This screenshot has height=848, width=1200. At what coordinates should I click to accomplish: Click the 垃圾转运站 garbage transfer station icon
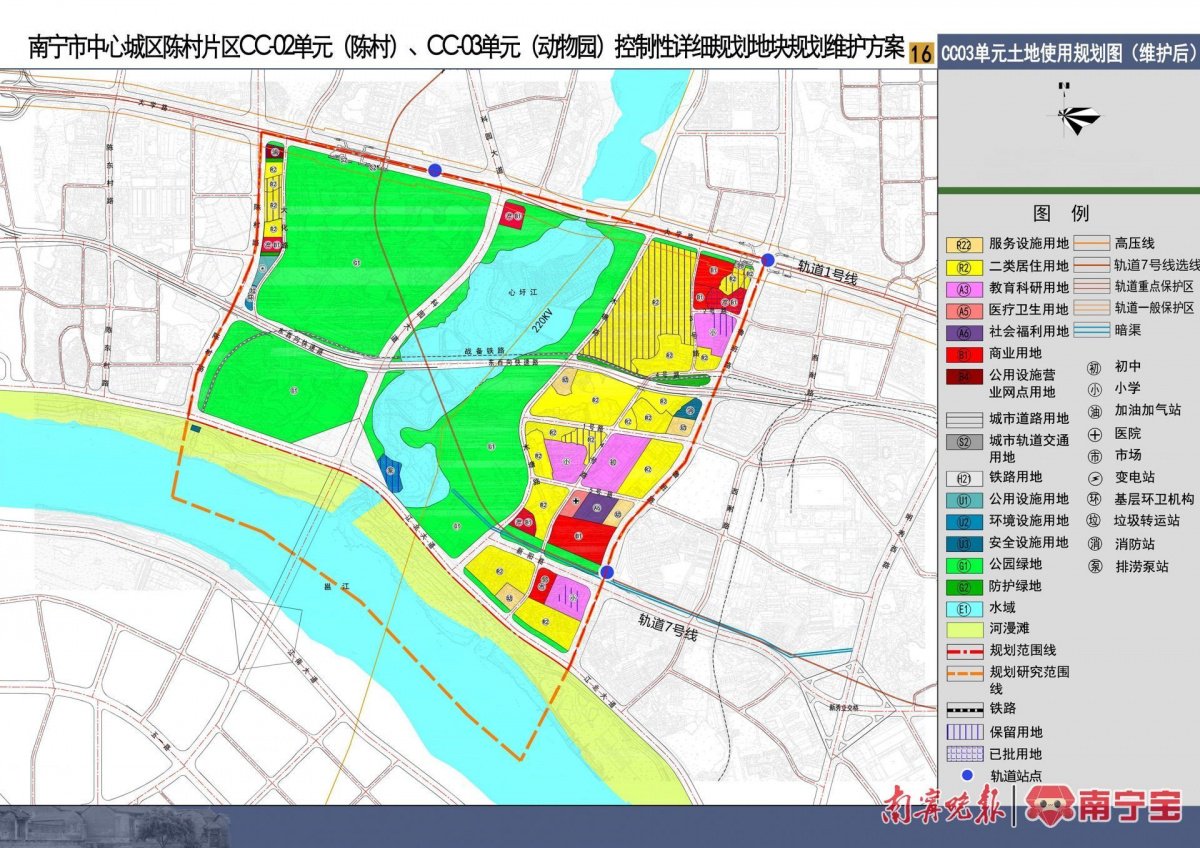coord(1094,519)
